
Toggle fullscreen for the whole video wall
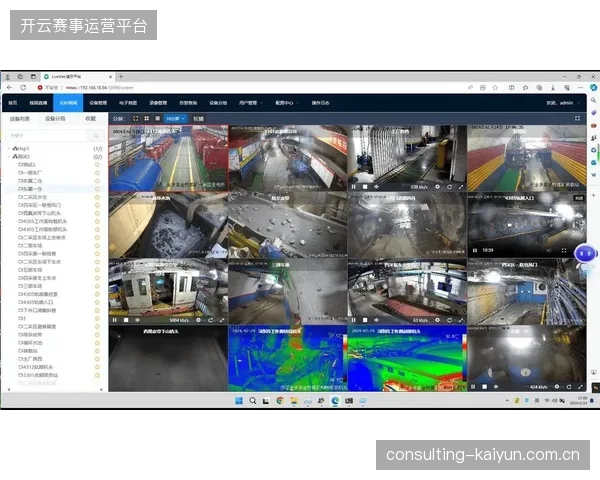click(577, 119)
